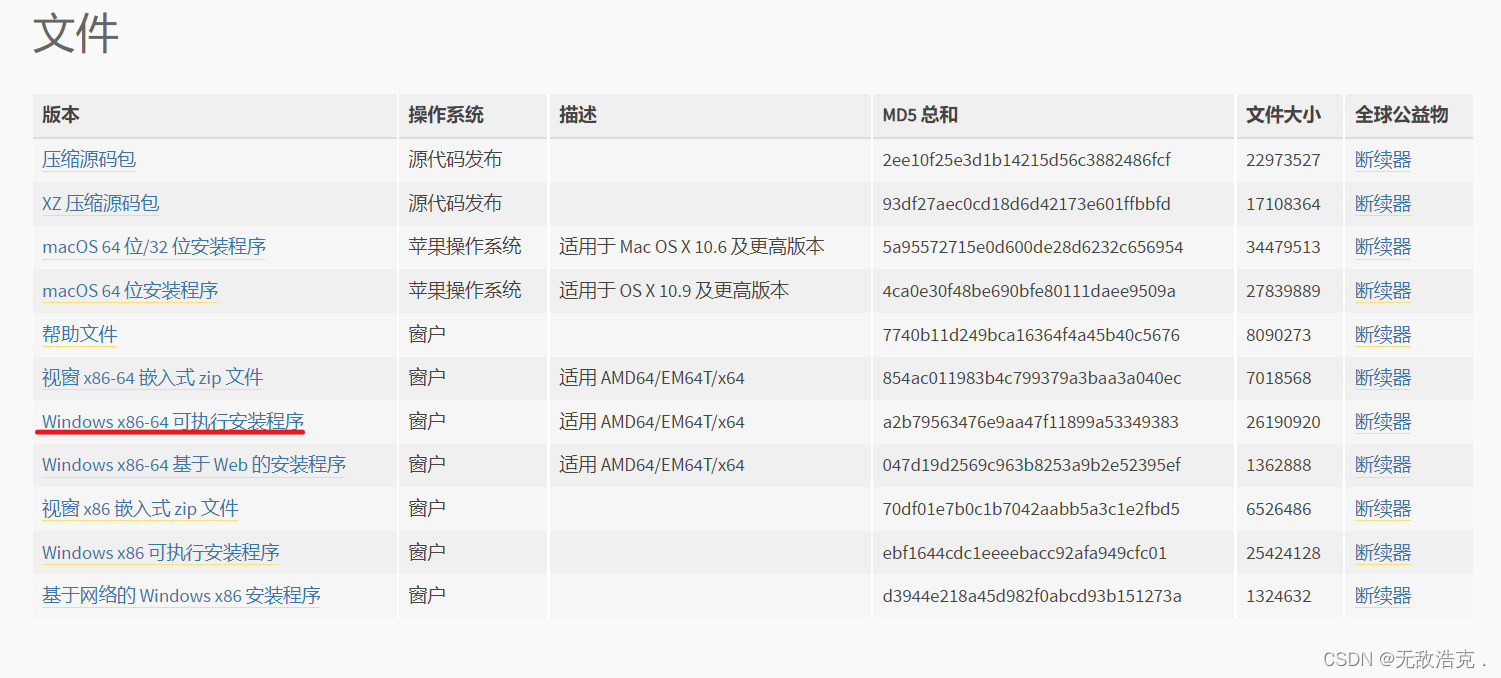Open the 帮助文件 link
Screen dimensions: 1501x678
tap(80, 334)
